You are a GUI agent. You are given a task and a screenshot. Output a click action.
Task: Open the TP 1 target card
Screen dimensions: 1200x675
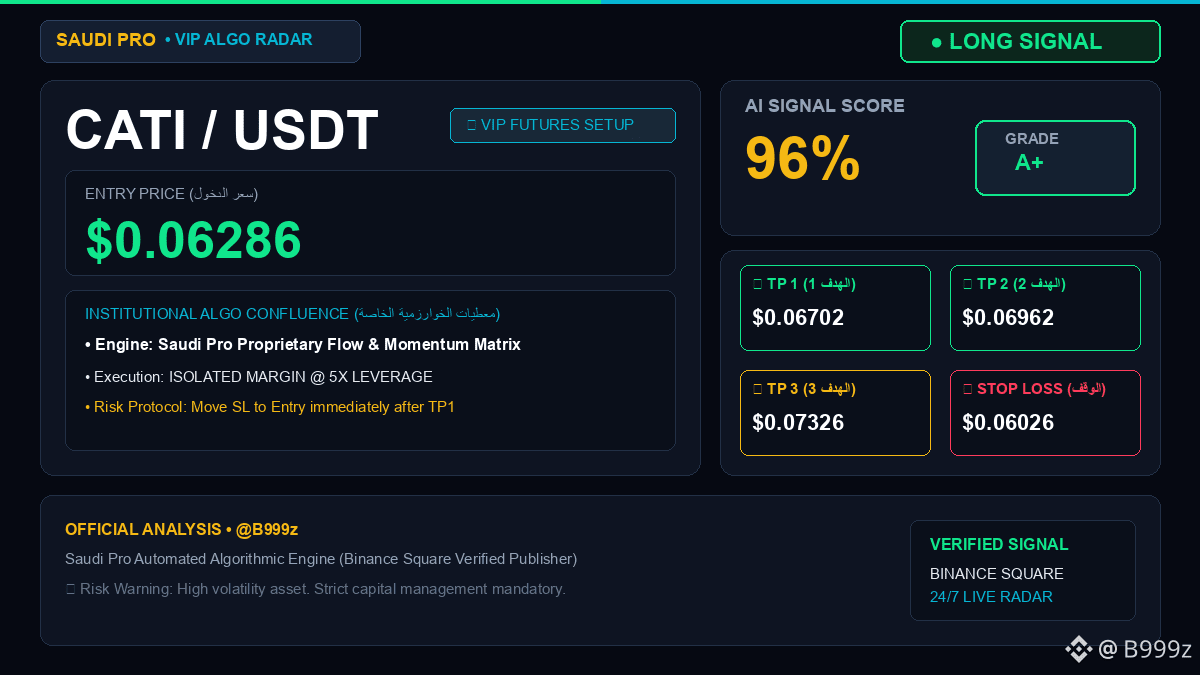(835, 308)
